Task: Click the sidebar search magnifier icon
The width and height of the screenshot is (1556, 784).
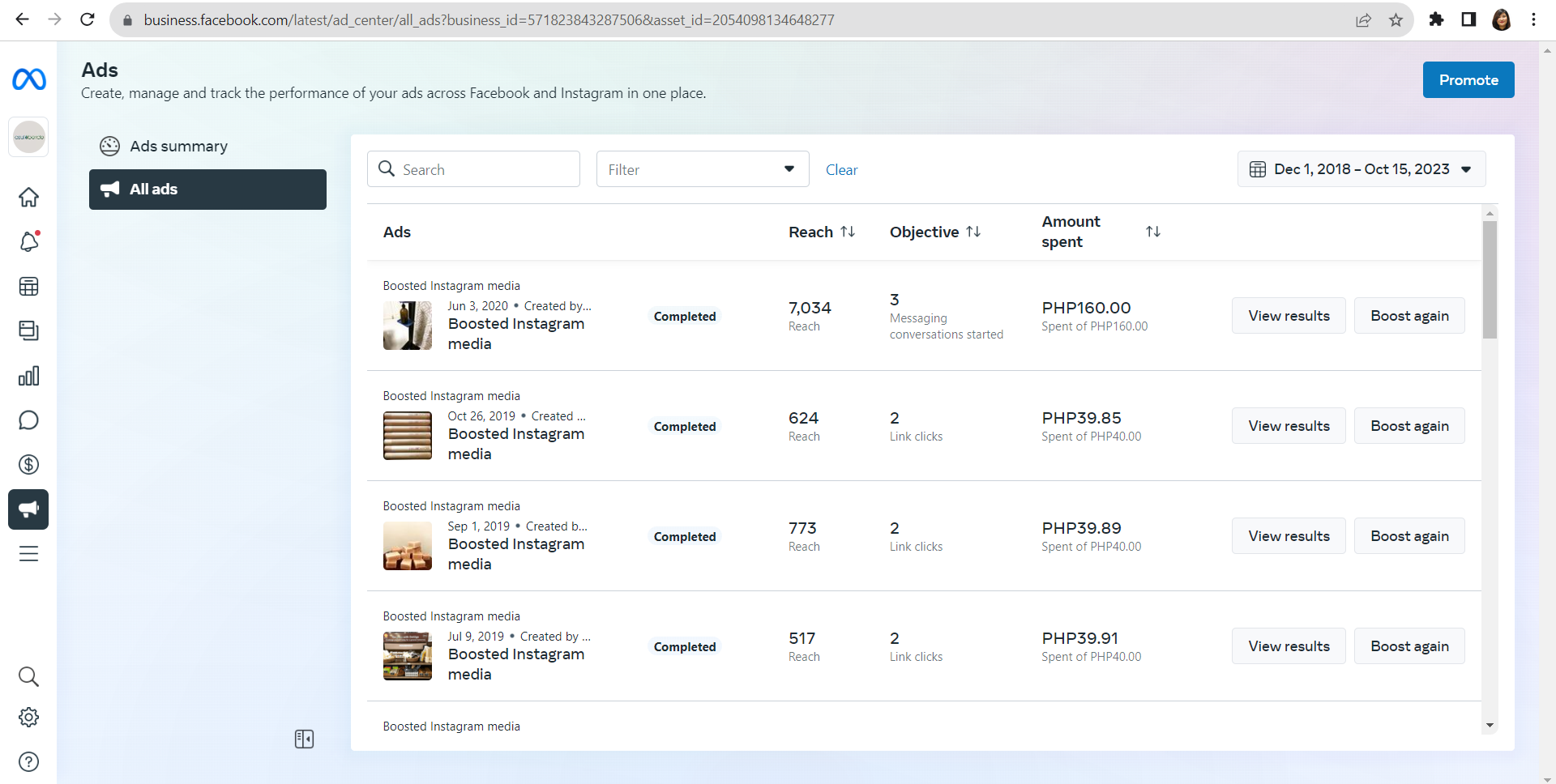Action: pos(29,676)
